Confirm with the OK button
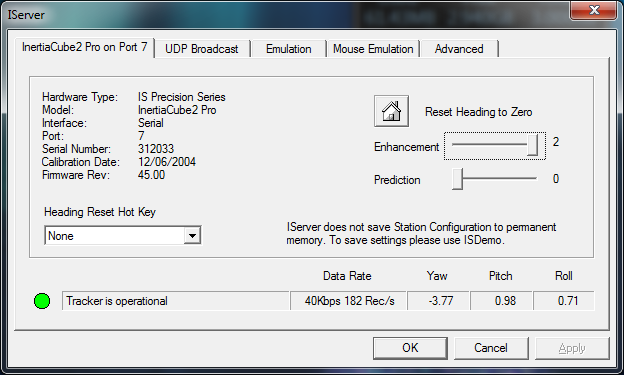 [x=410, y=348]
